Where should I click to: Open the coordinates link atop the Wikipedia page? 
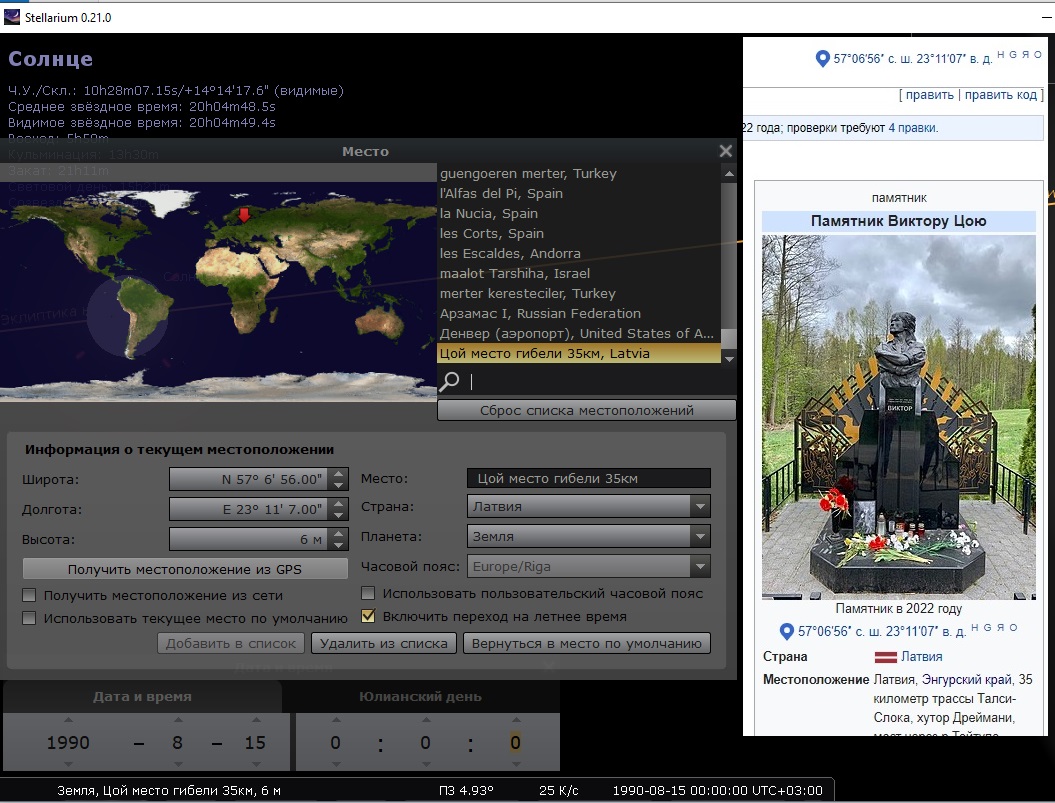point(913,59)
